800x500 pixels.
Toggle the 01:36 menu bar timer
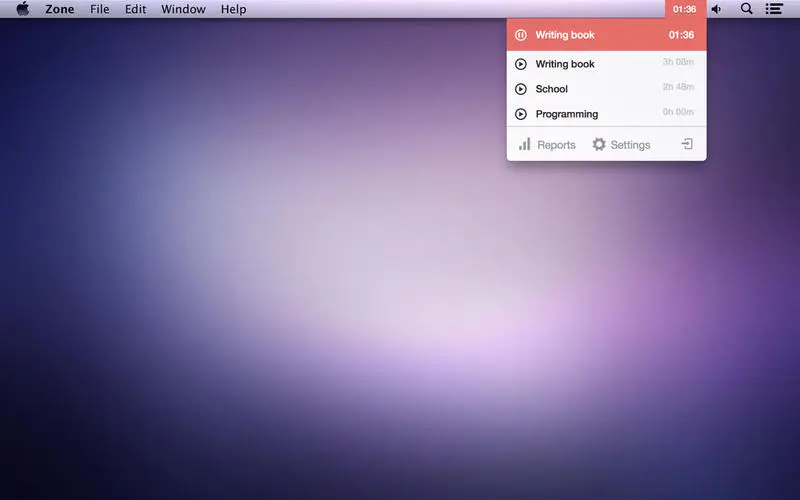pyautogui.click(x=685, y=9)
